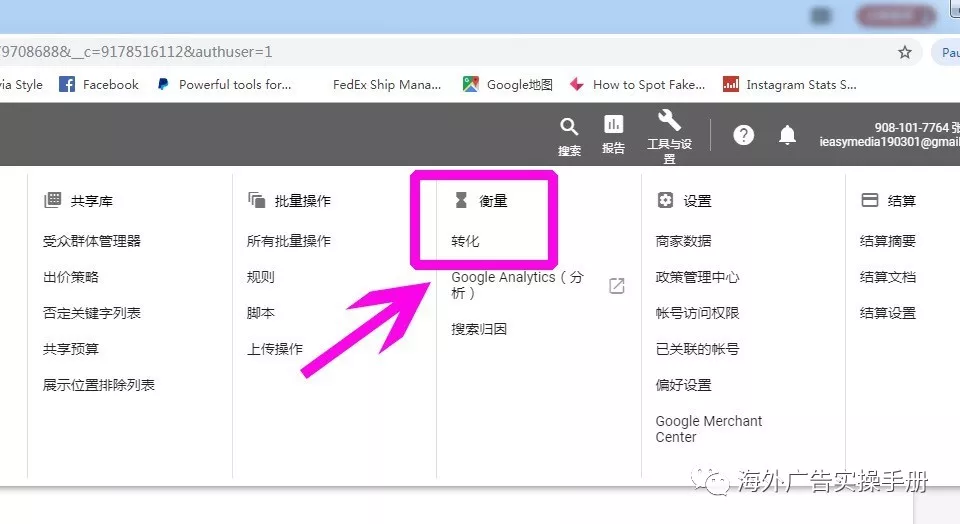
Task: Click 所有批量操作 link
Action: point(289,241)
